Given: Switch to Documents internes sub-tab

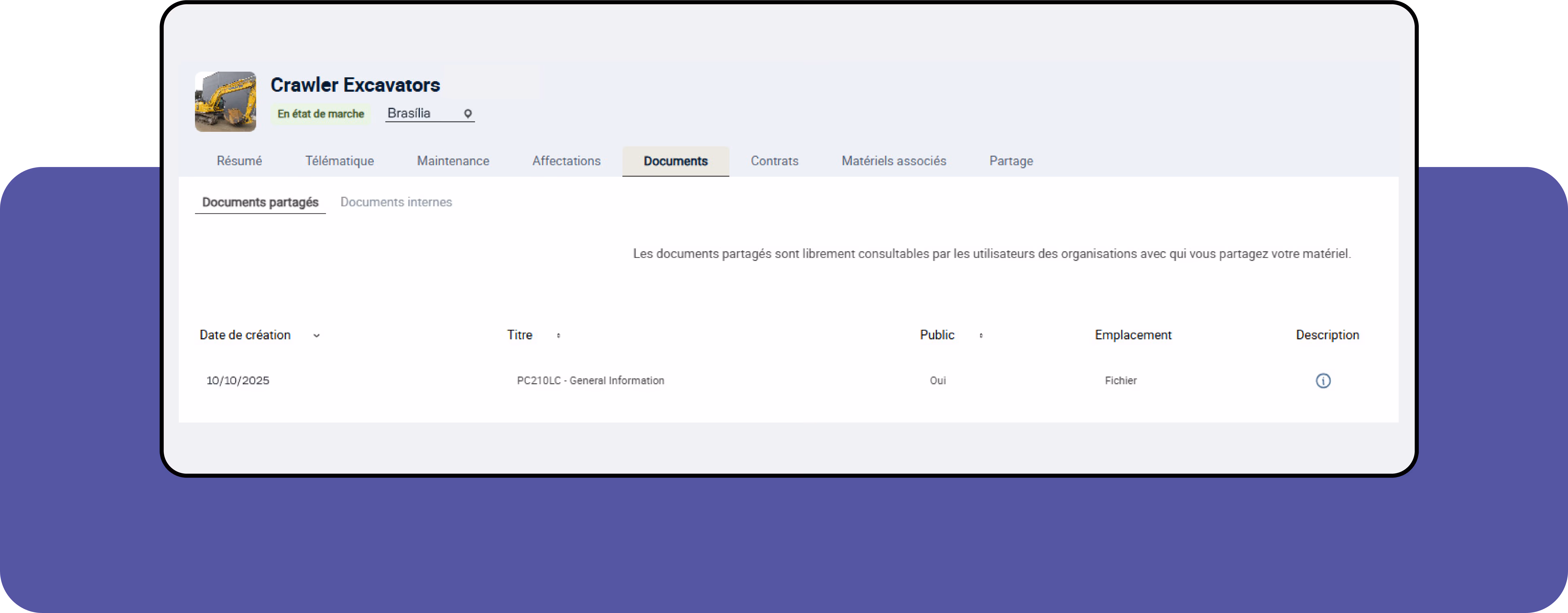Looking at the screenshot, I should 396,202.
